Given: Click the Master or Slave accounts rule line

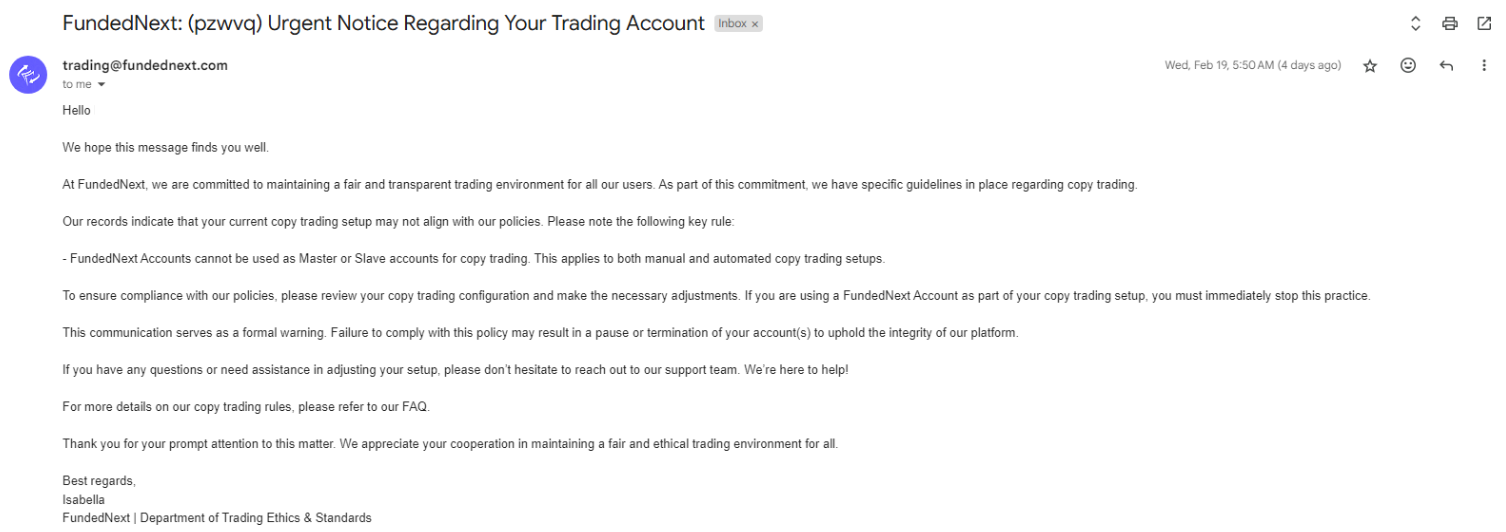Looking at the screenshot, I should pos(473,259).
